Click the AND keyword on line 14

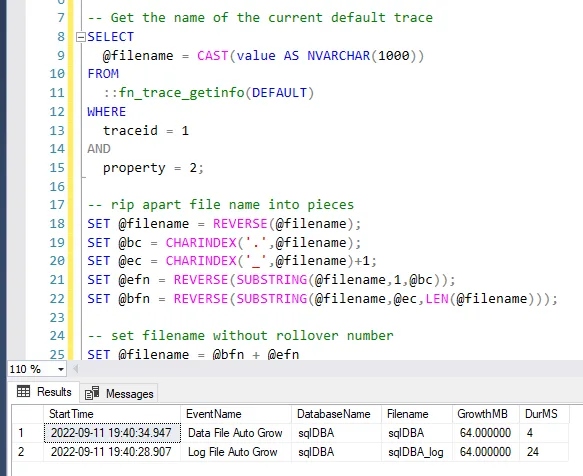pos(99,149)
